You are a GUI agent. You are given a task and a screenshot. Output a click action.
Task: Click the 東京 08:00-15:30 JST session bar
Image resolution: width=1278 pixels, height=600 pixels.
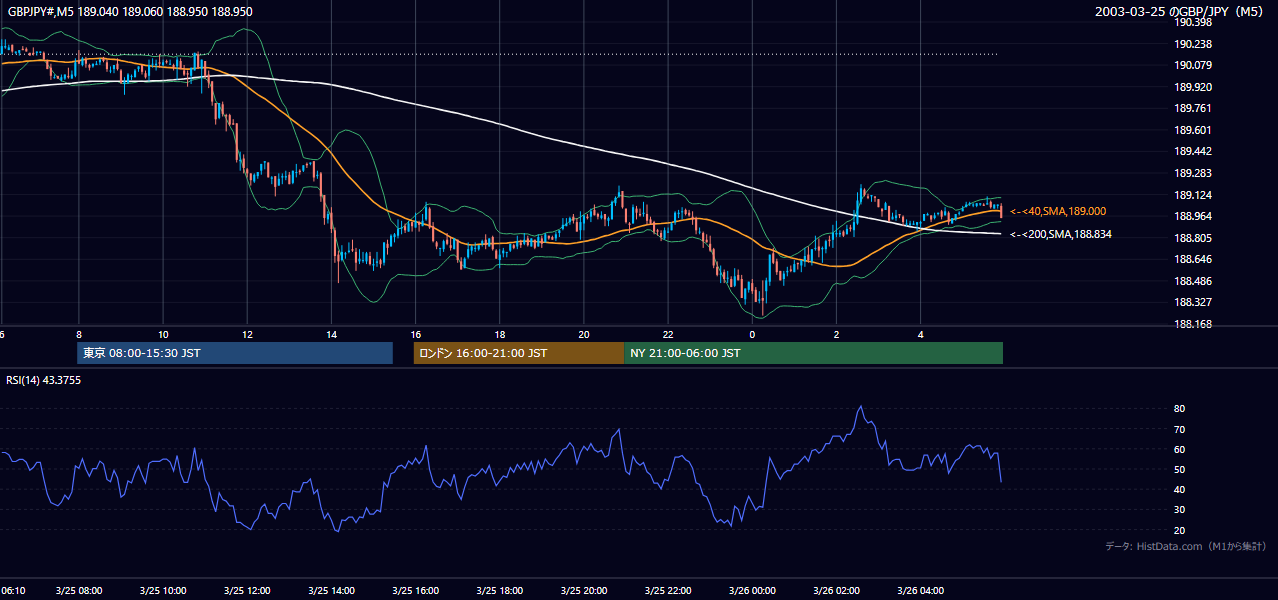[235, 353]
